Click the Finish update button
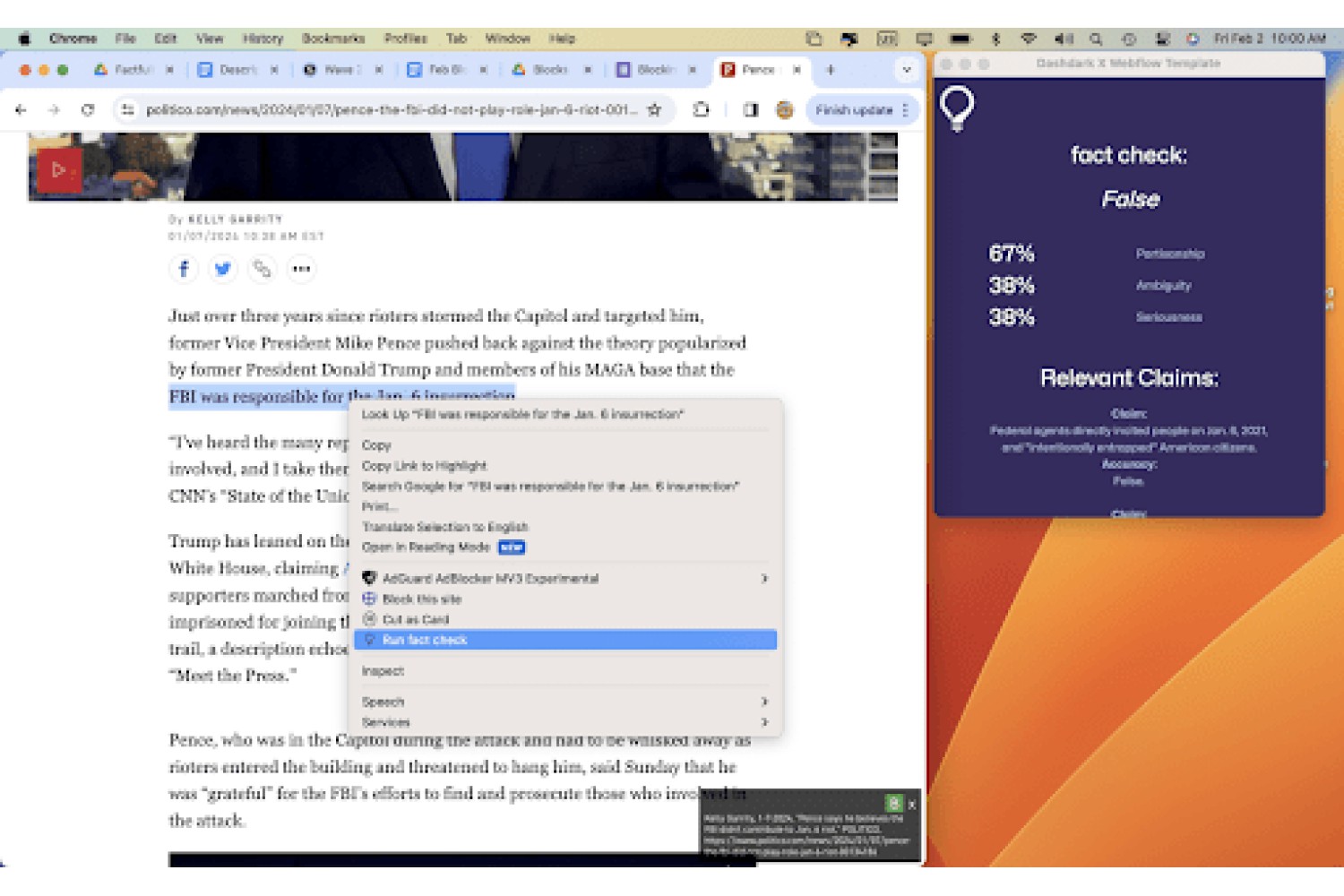This screenshot has height=896, width=1344. click(861, 109)
